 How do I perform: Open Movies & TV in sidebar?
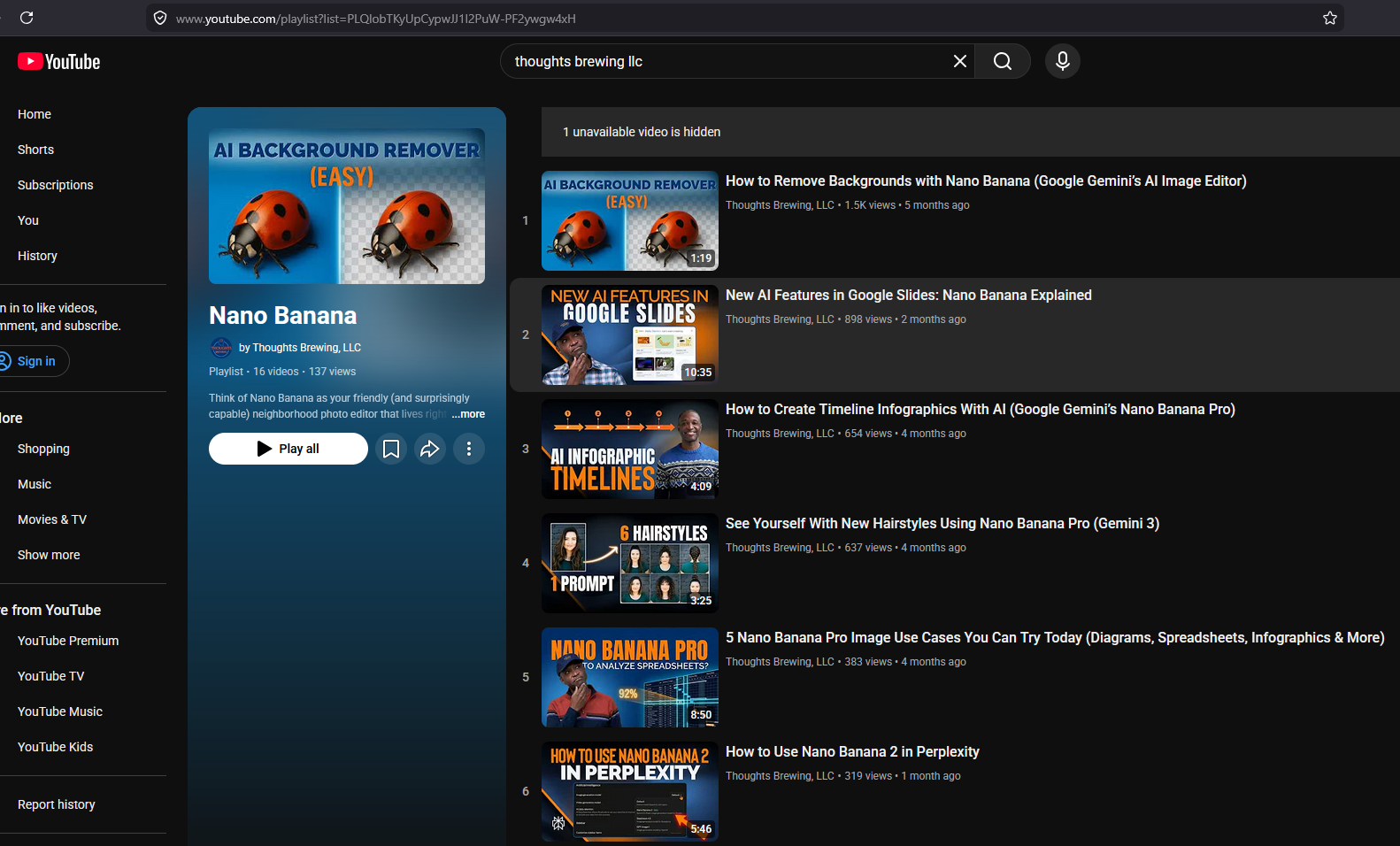tap(52, 519)
